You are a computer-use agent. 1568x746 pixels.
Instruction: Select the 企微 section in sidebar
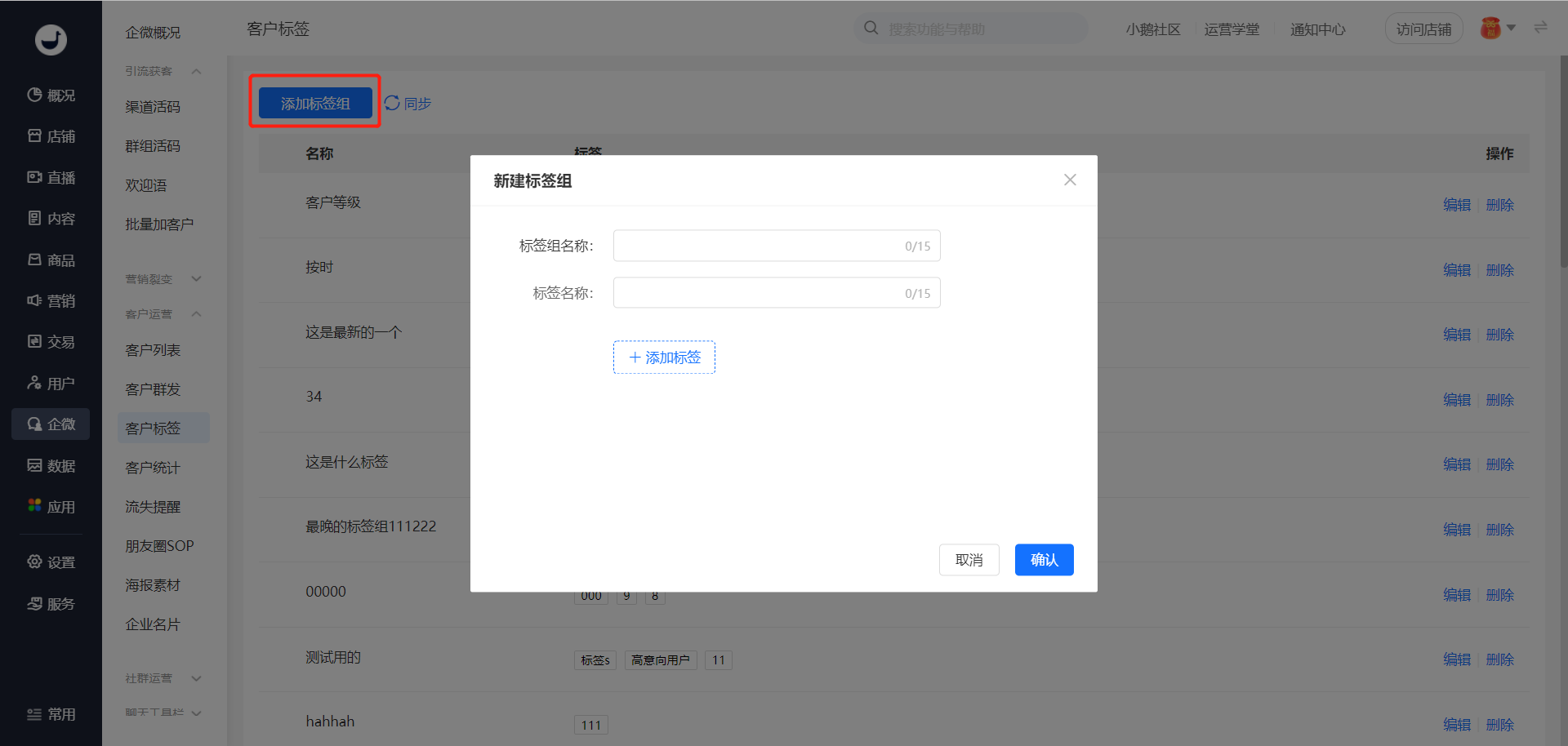click(51, 424)
